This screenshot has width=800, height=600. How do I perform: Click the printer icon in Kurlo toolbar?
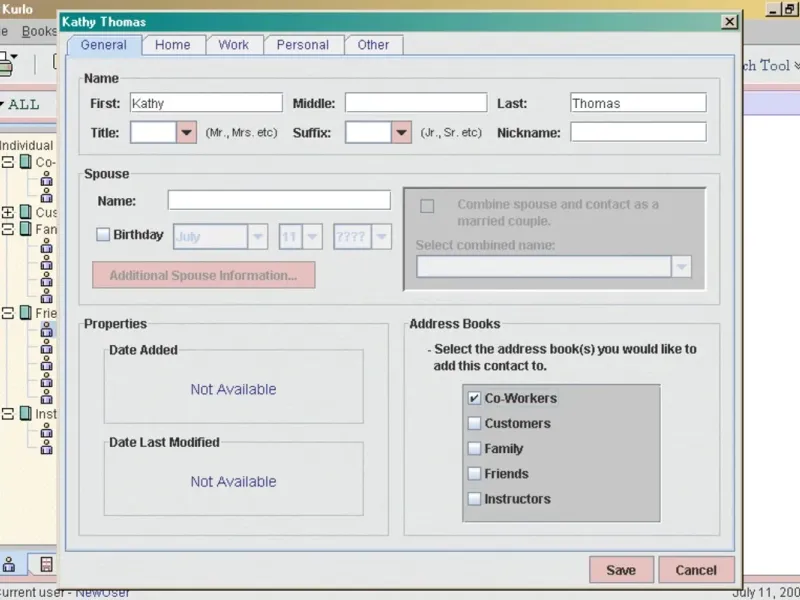(6, 65)
